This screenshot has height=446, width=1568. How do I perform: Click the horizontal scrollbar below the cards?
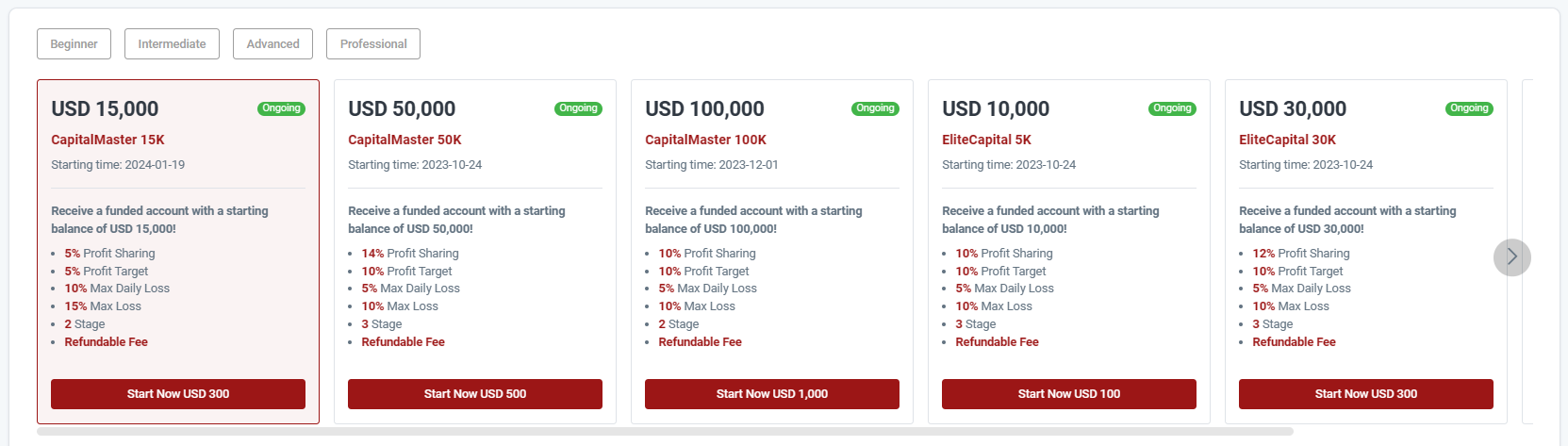tap(665, 431)
